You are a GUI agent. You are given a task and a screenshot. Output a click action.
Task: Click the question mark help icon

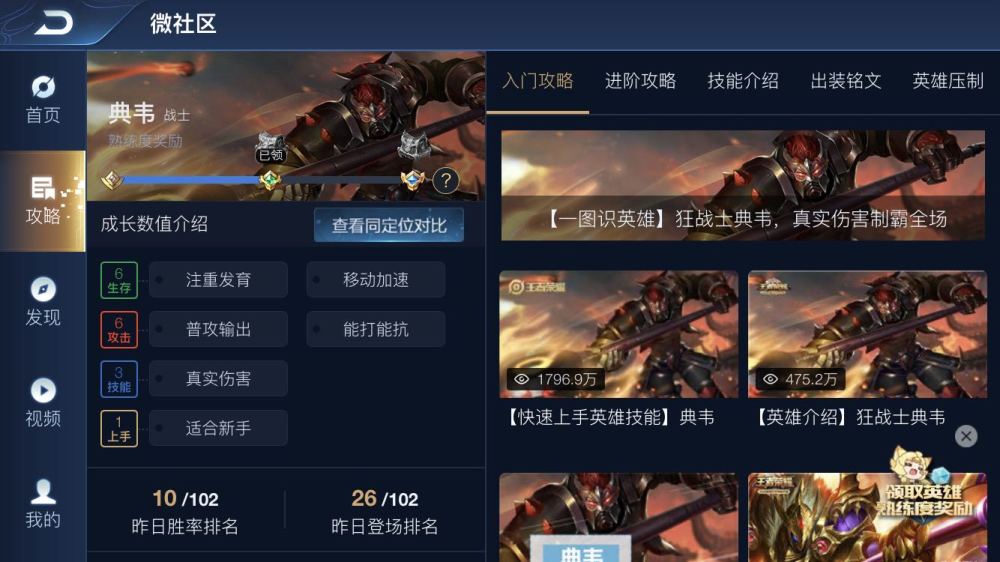(446, 181)
